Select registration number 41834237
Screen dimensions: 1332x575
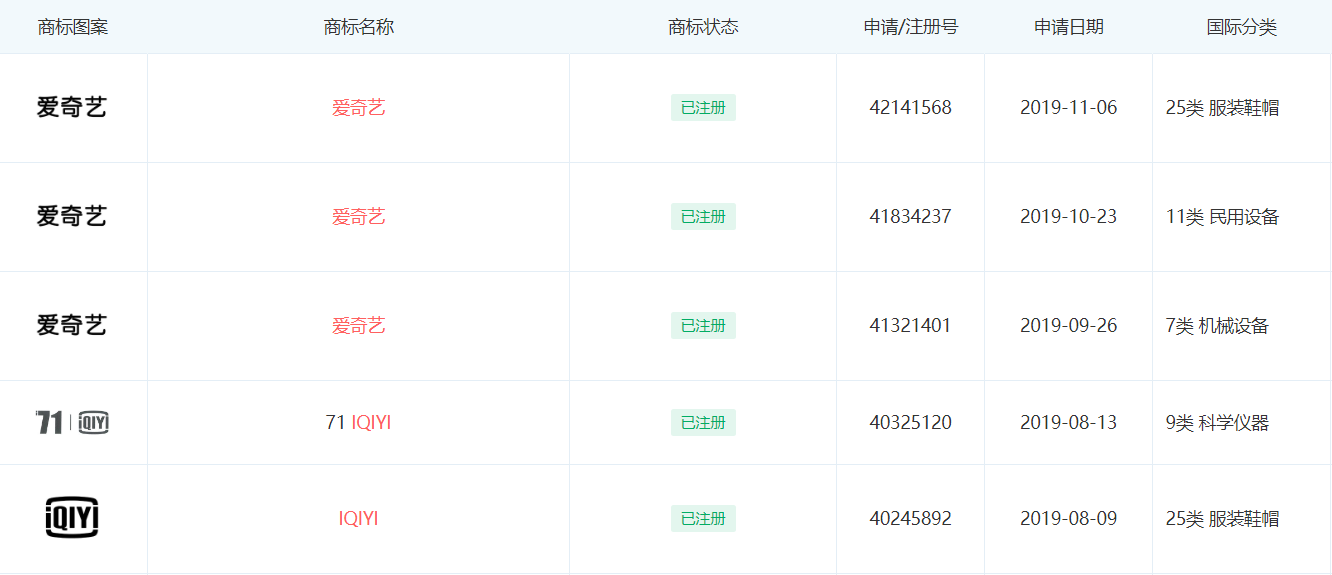tap(911, 217)
